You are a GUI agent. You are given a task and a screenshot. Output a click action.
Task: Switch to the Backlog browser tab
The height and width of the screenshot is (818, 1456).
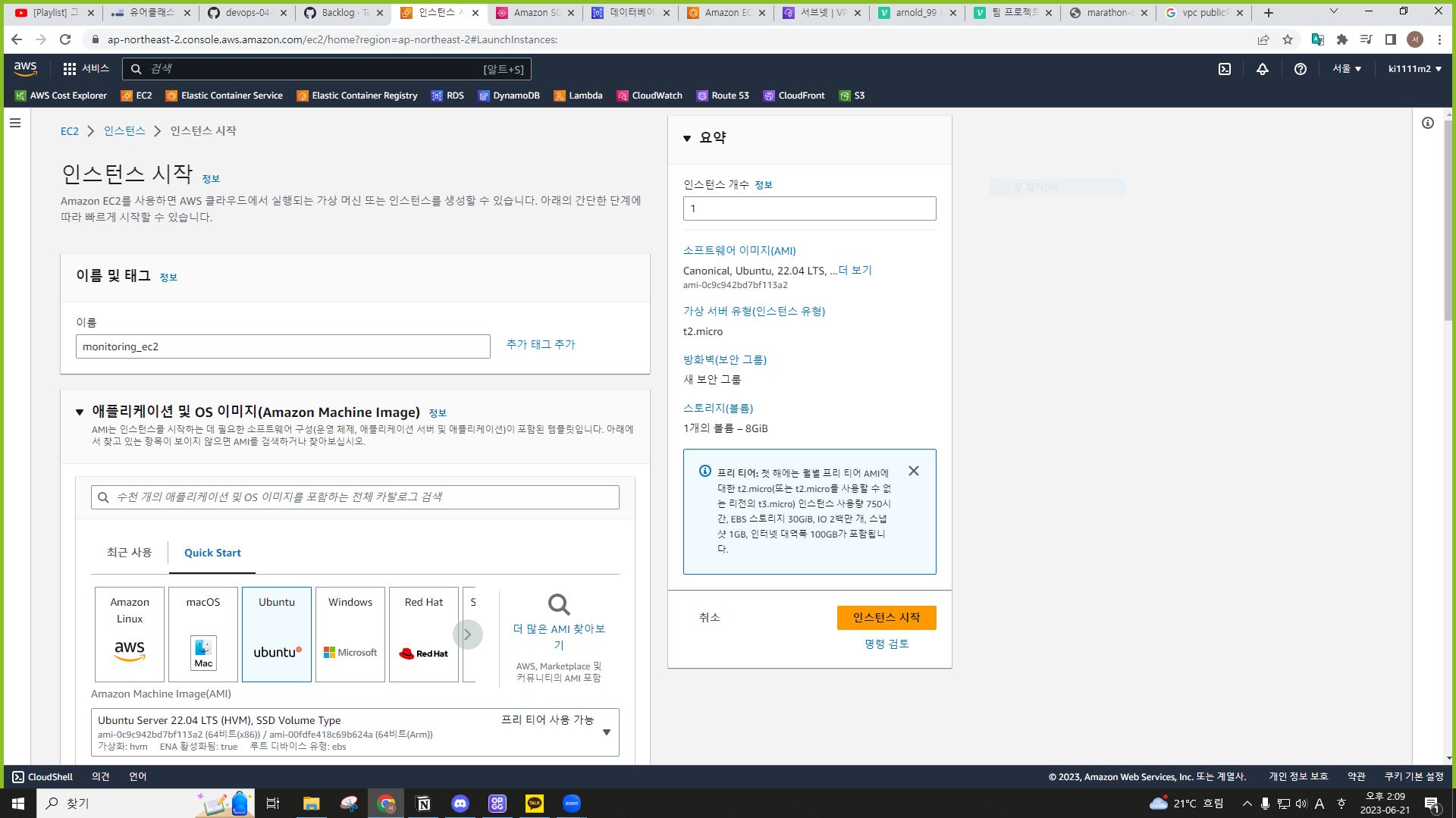coord(345,13)
